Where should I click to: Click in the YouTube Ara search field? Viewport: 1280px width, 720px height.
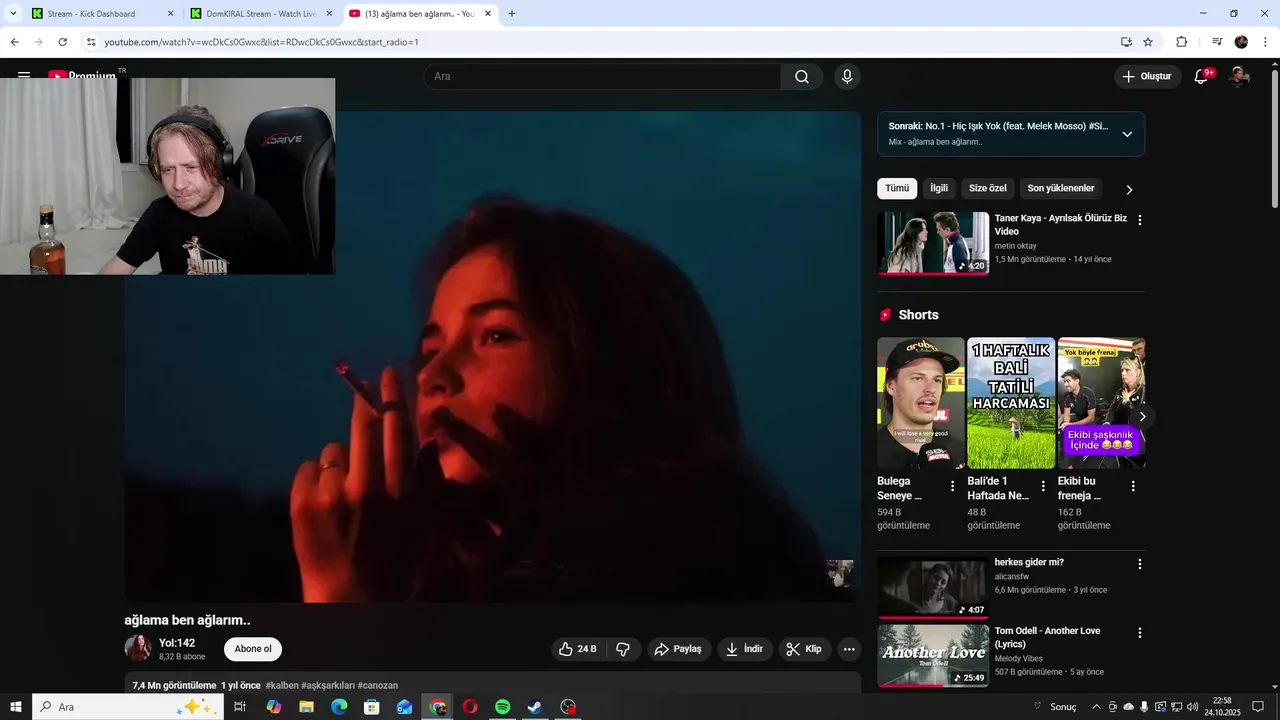click(603, 77)
